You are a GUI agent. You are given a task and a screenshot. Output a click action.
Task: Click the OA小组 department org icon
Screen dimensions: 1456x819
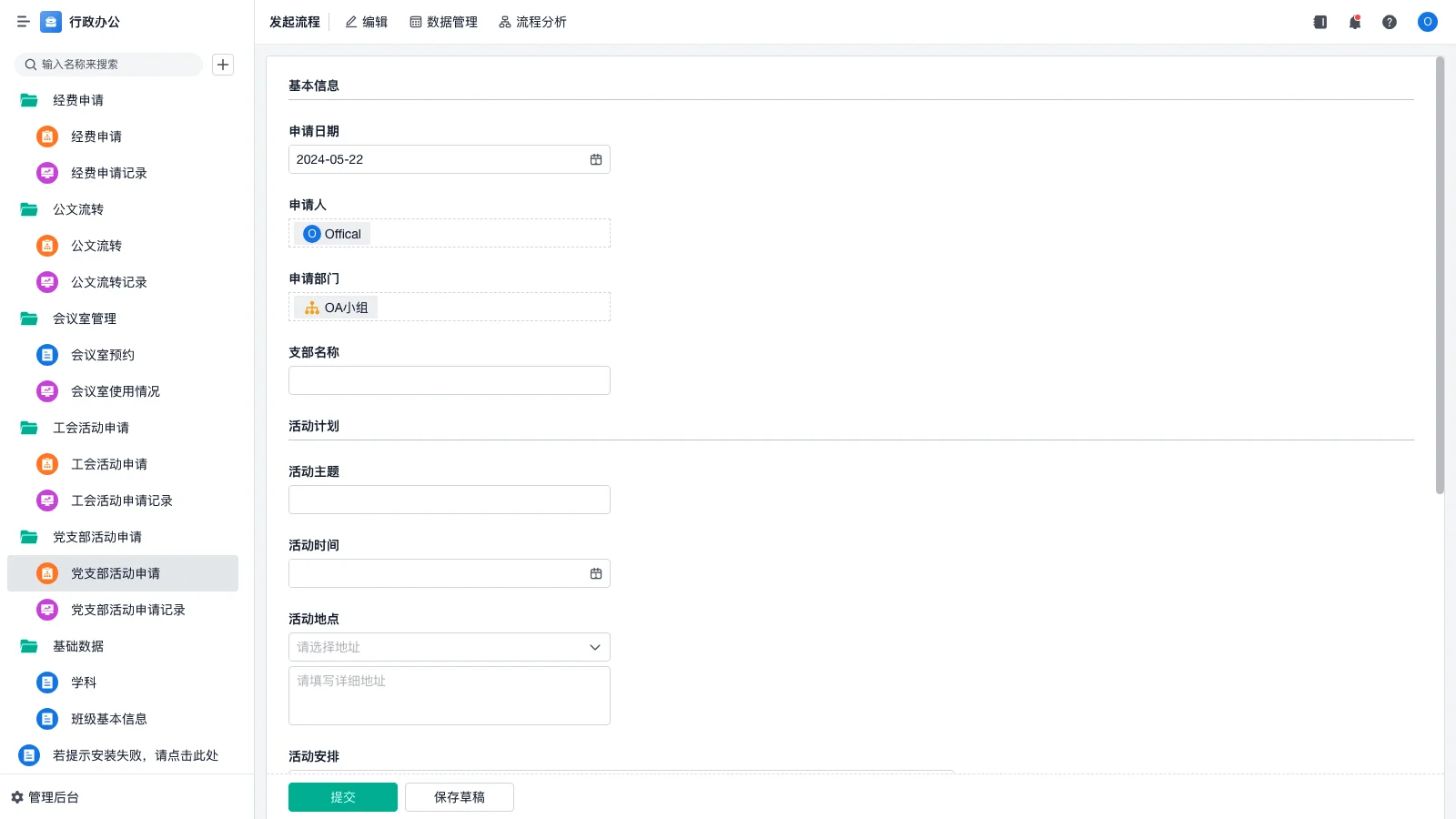pos(312,308)
